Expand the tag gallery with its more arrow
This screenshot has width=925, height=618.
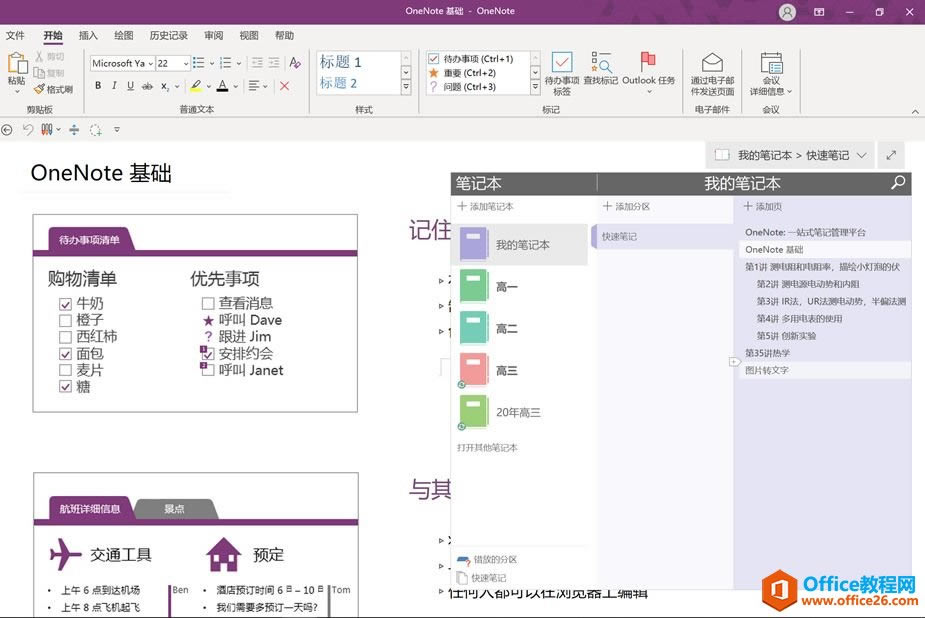(x=534, y=86)
